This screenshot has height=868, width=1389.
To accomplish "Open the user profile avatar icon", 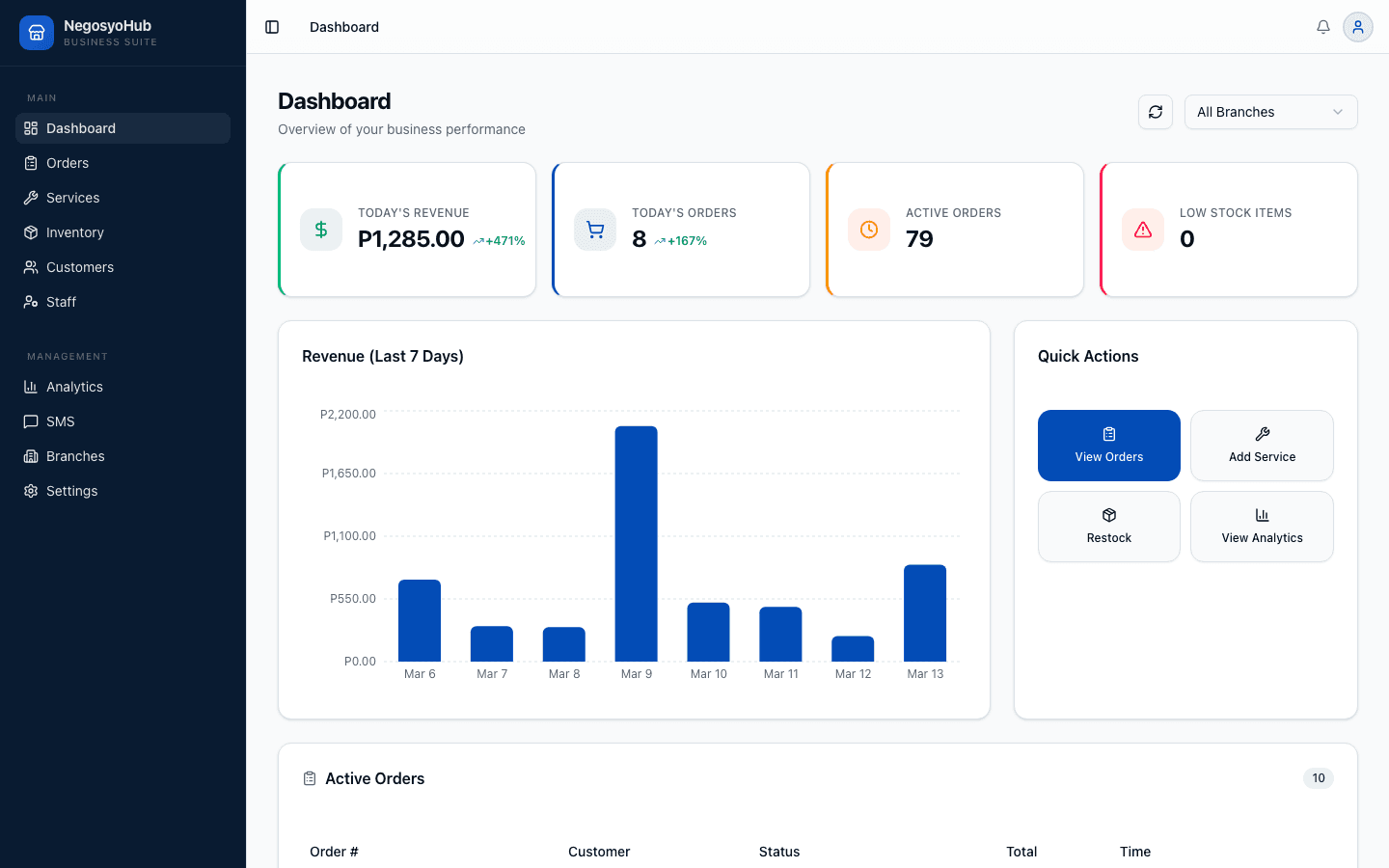I will coord(1358,27).
